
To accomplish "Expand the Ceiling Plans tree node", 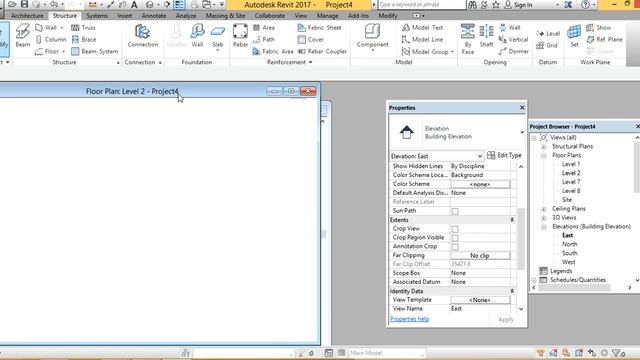I will (544, 209).
